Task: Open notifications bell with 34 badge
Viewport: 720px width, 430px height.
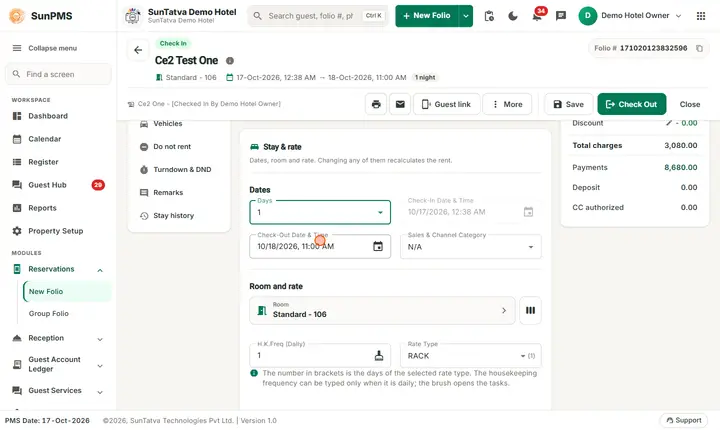Action: click(537, 16)
